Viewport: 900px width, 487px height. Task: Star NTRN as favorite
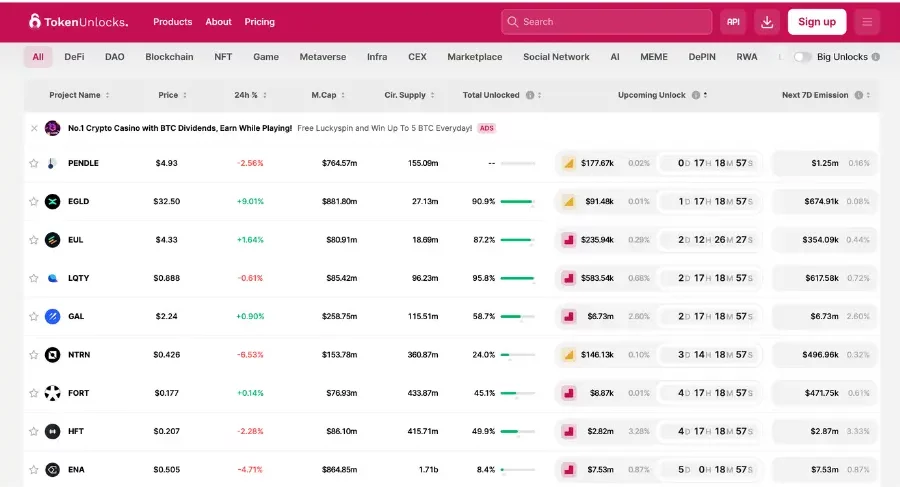pos(34,355)
